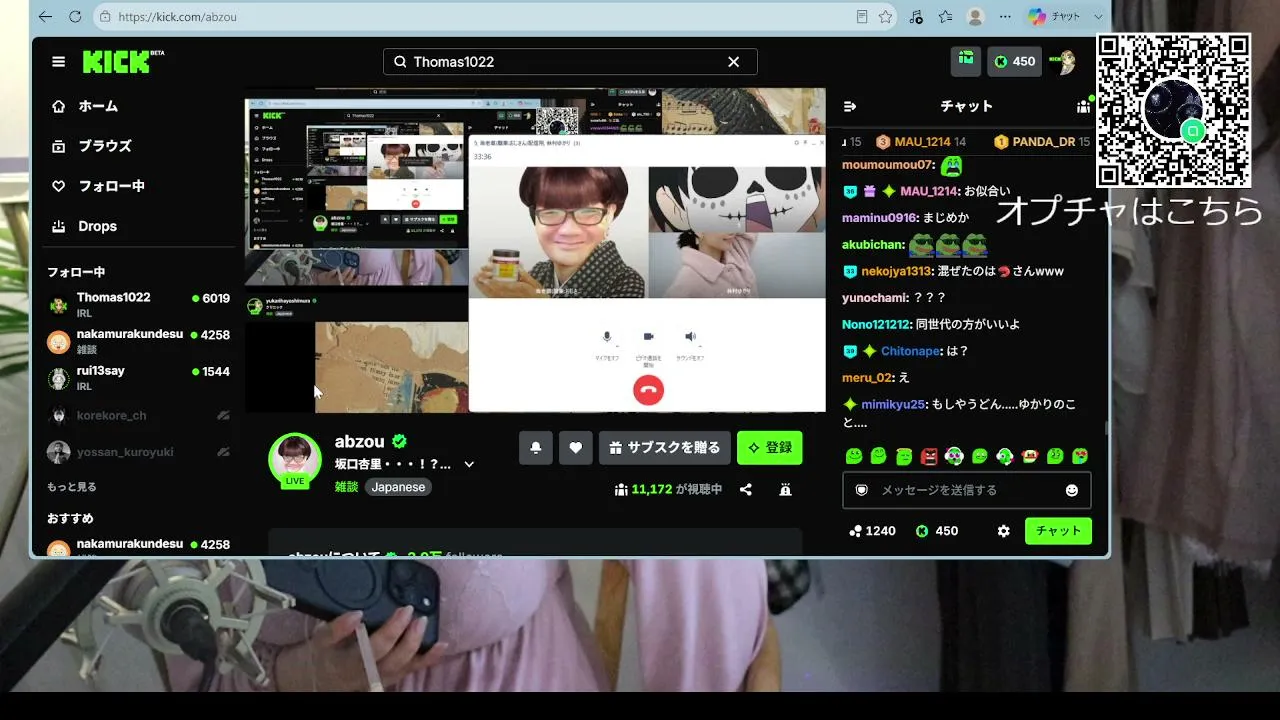Click the browser media music icon
Screen dimensions: 1280x720
coord(916,17)
